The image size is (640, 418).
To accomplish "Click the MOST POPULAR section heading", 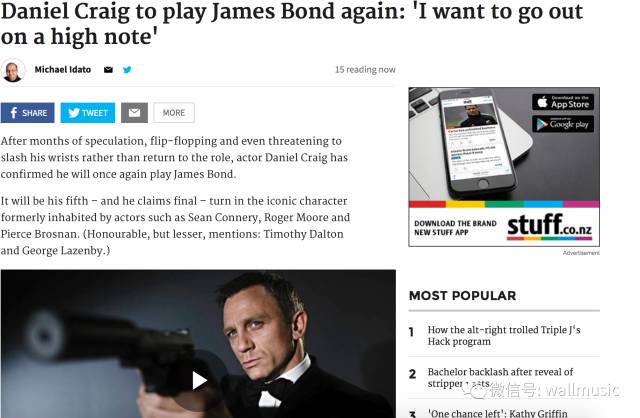I will (x=462, y=296).
